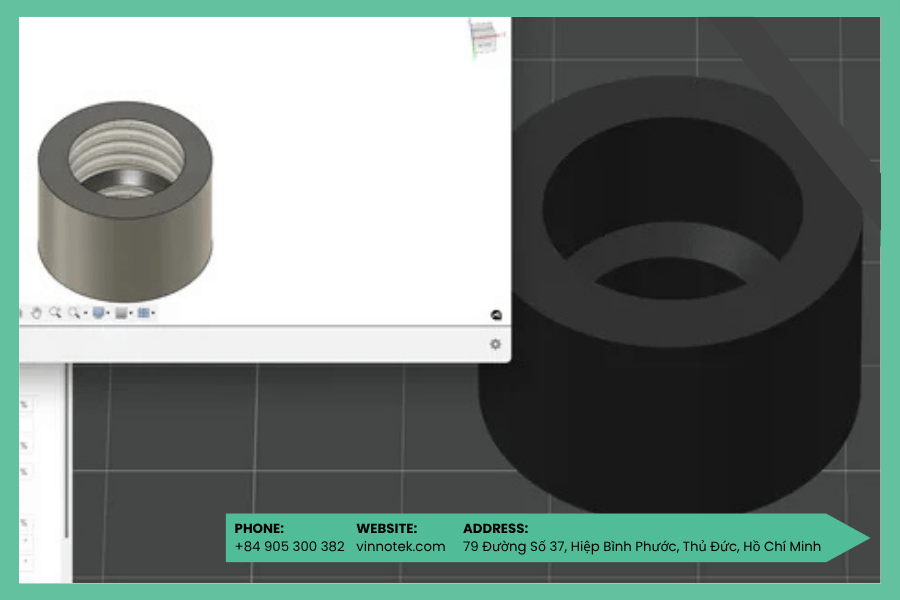Expand the Zoom Window dropdown arrow

pyautogui.click(x=85, y=313)
